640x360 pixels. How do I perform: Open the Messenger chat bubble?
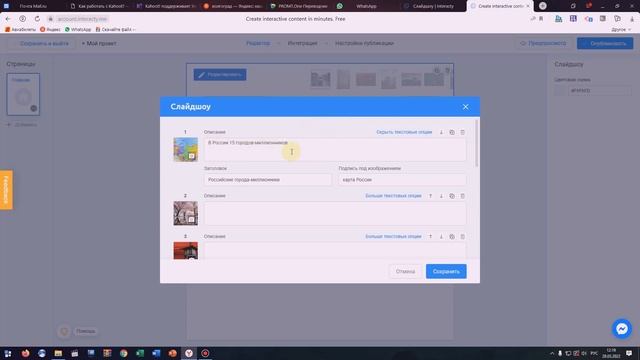point(622,329)
